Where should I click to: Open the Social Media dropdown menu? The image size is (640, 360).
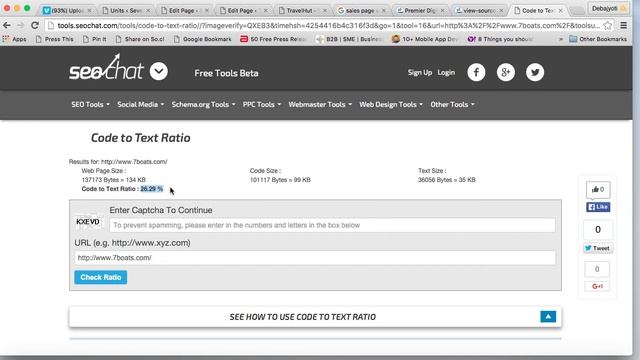(x=140, y=104)
